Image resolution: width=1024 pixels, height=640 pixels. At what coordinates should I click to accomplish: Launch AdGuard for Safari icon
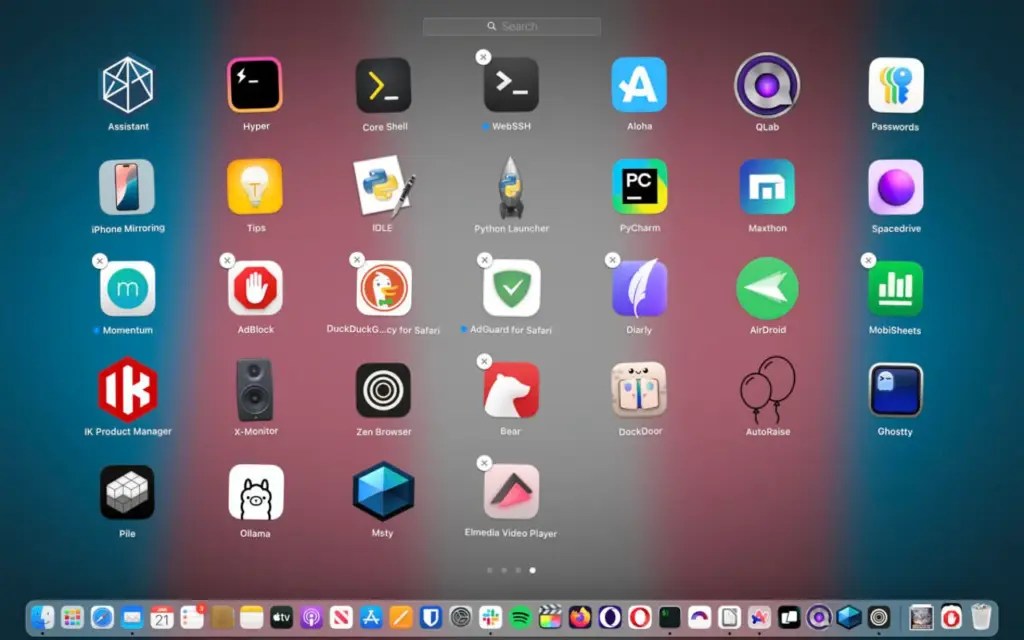[511, 288]
